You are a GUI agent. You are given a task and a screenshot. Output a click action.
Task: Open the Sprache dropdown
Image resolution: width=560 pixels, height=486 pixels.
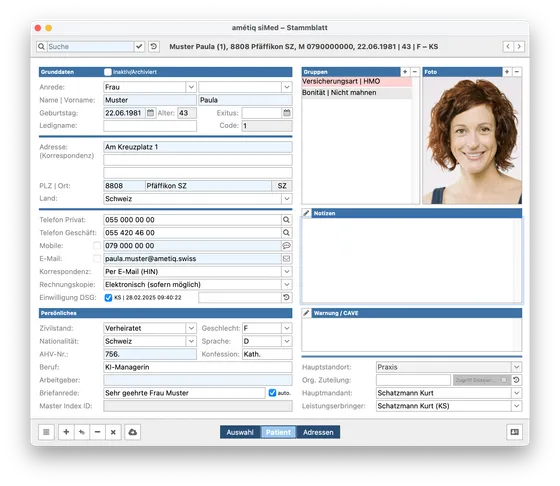(287, 341)
